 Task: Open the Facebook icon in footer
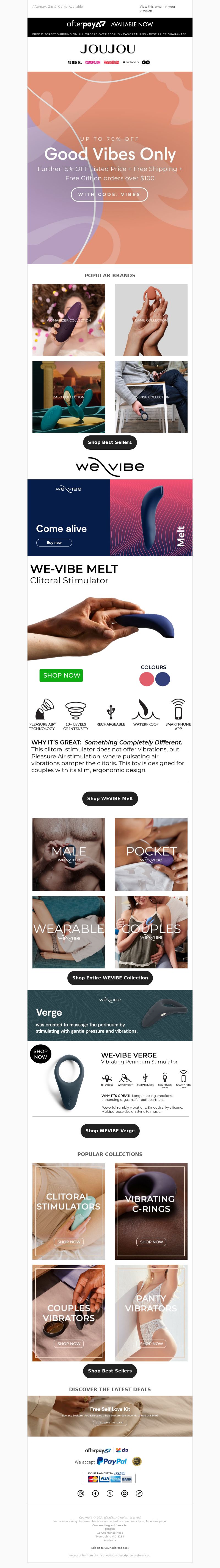coord(95,1493)
